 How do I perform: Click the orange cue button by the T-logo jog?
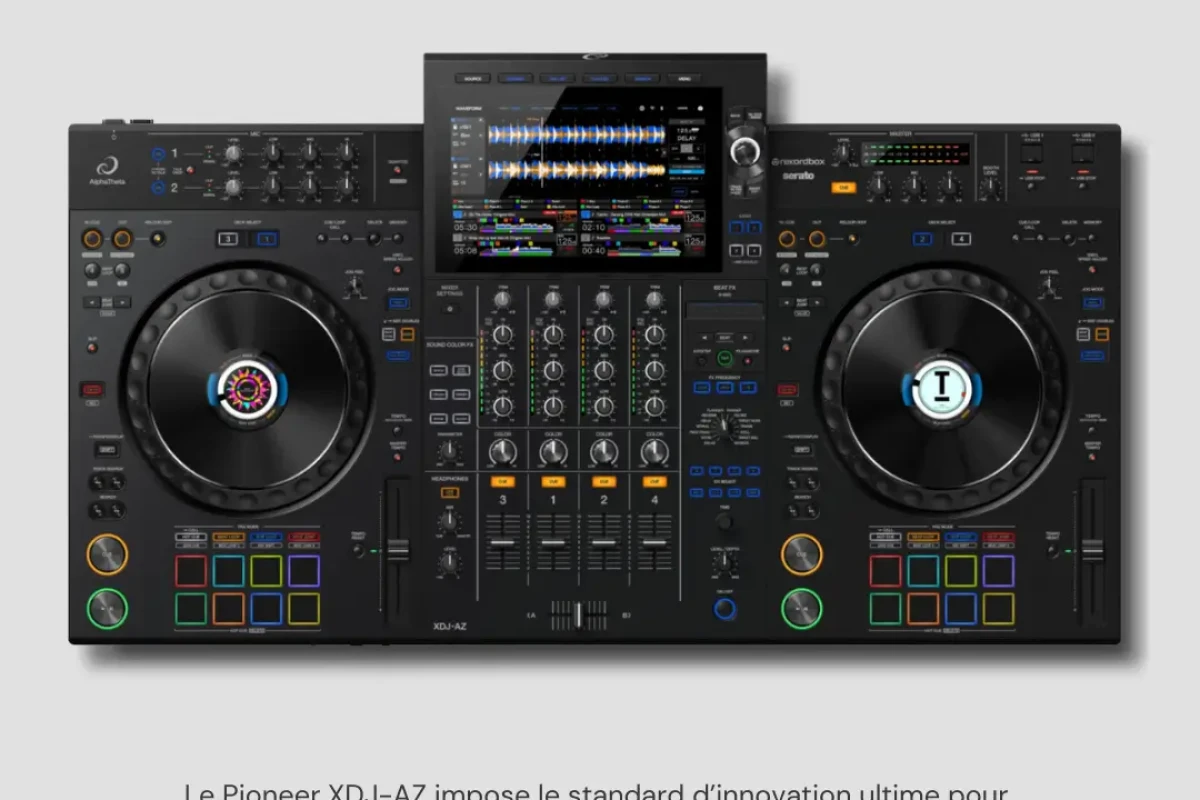801,554
